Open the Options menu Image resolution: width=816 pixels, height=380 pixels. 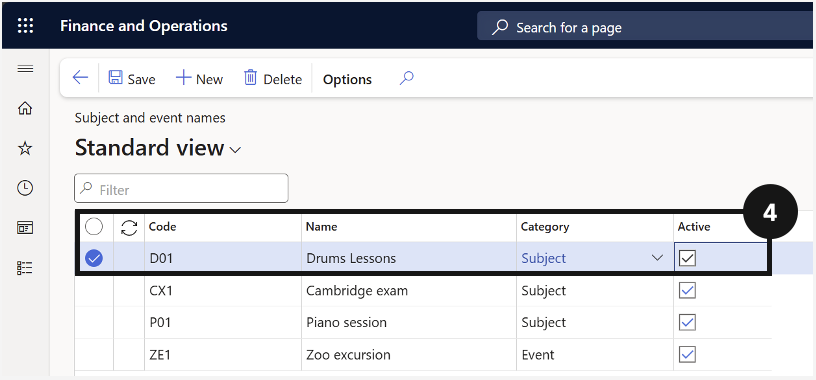347,79
